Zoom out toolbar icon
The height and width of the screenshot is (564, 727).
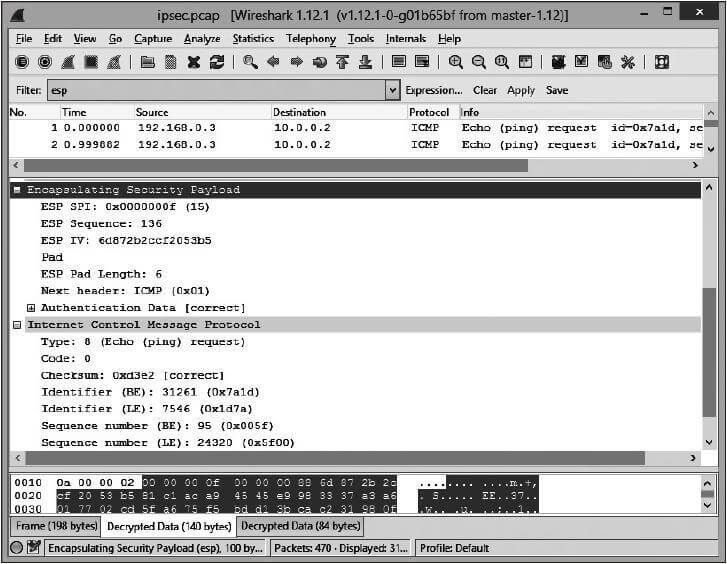pos(478,62)
